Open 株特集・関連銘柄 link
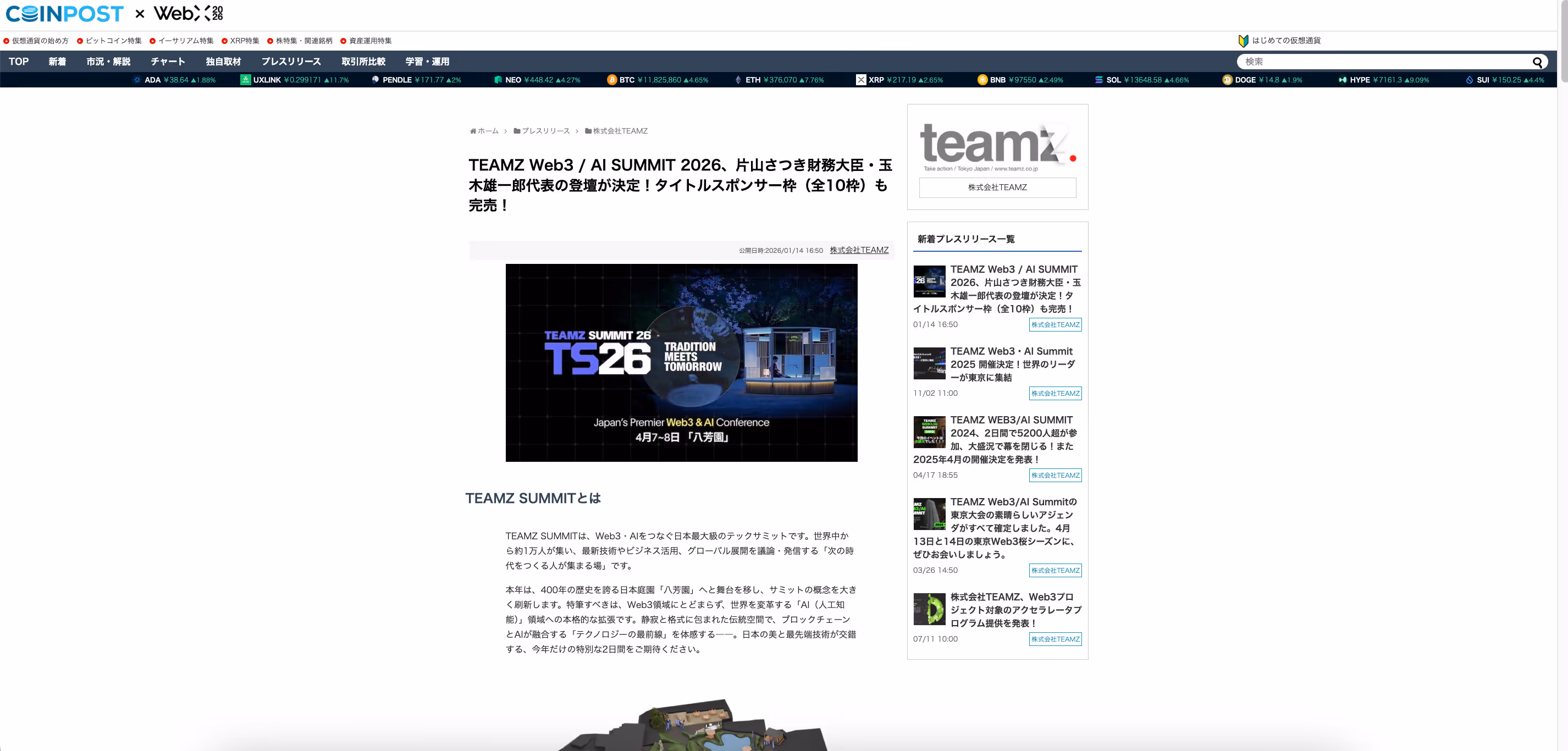Viewport: 1568px width, 751px height. point(305,41)
